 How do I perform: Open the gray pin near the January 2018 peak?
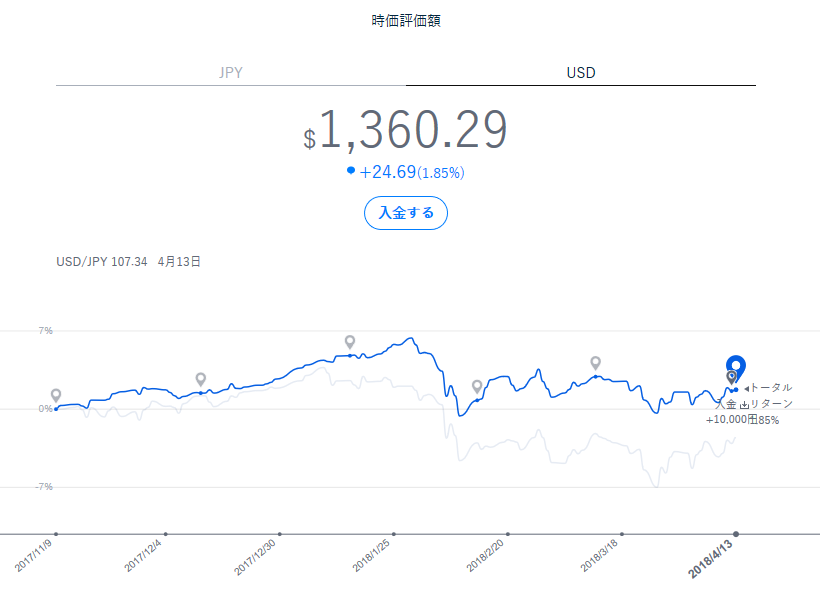coord(350,342)
